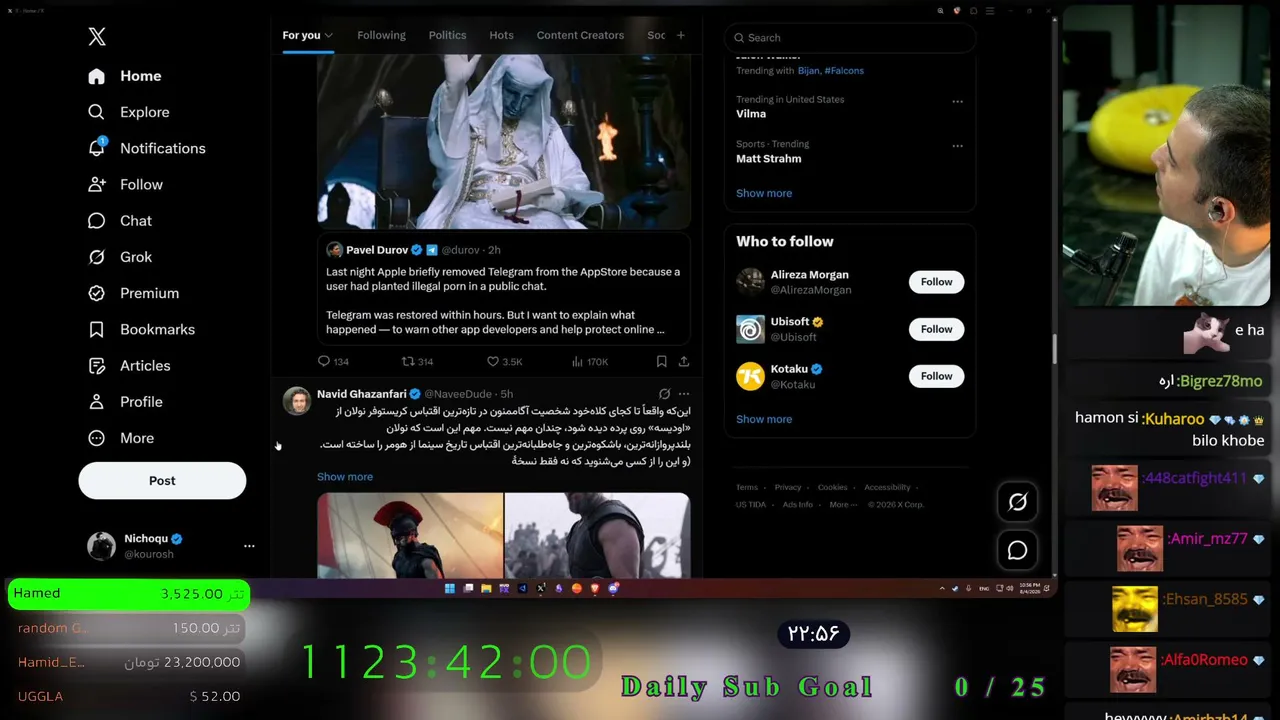Image resolution: width=1280 pixels, height=720 pixels.
Task: Share the post quoting Pavel Durov
Action: click(684, 361)
